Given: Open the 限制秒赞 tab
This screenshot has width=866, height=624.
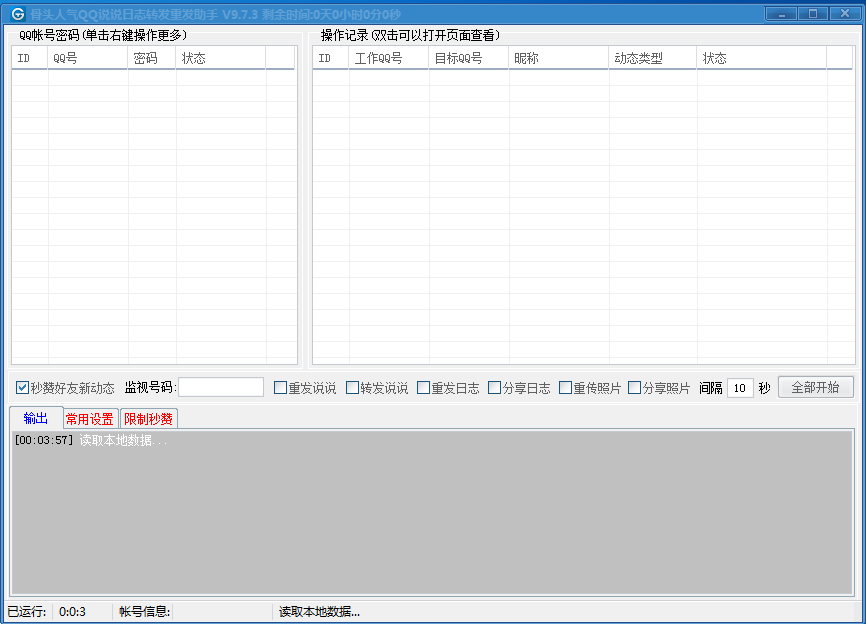Looking at the screenshot, I should (x=148, y=419).
